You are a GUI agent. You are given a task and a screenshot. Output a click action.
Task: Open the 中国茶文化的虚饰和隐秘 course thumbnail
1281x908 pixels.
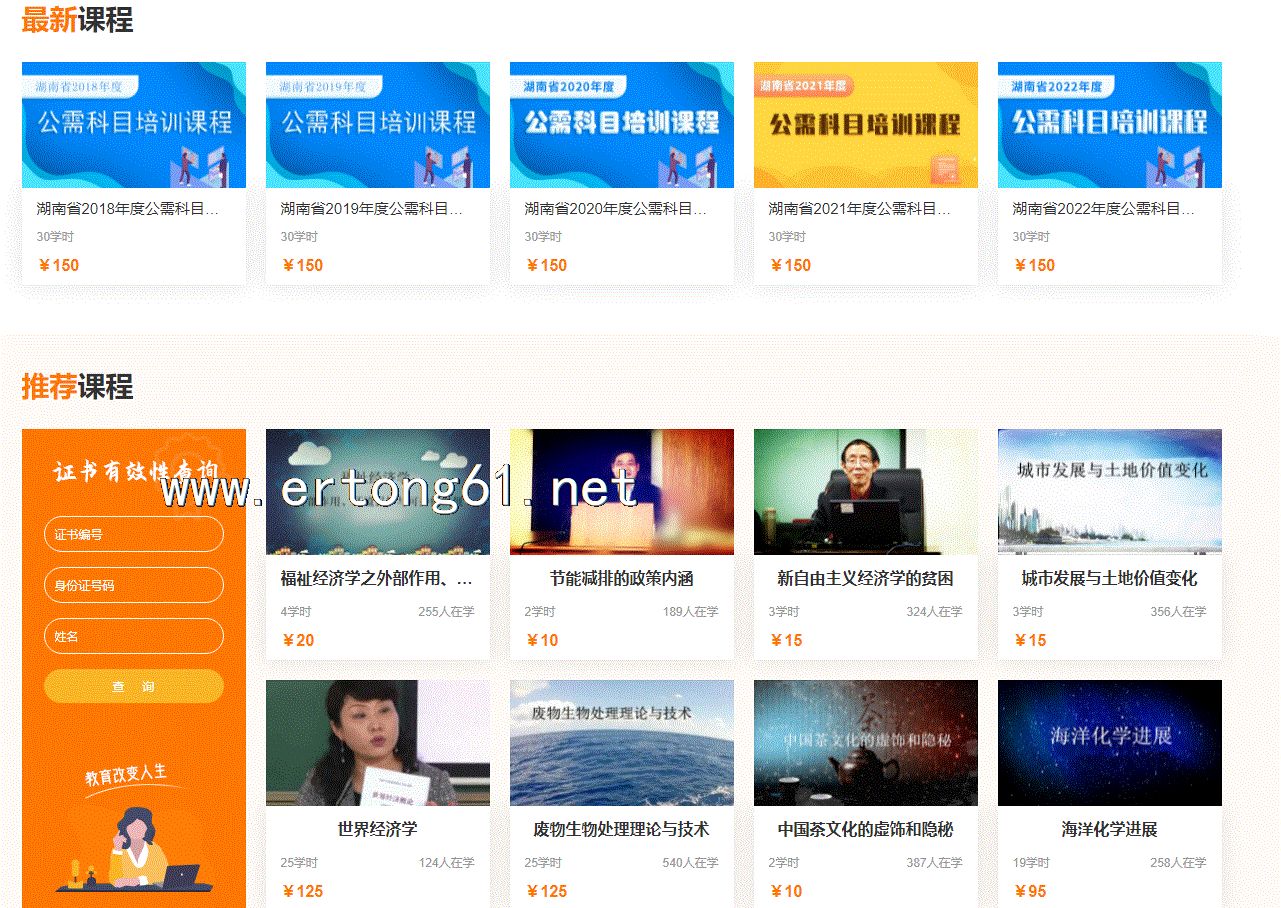865,743
